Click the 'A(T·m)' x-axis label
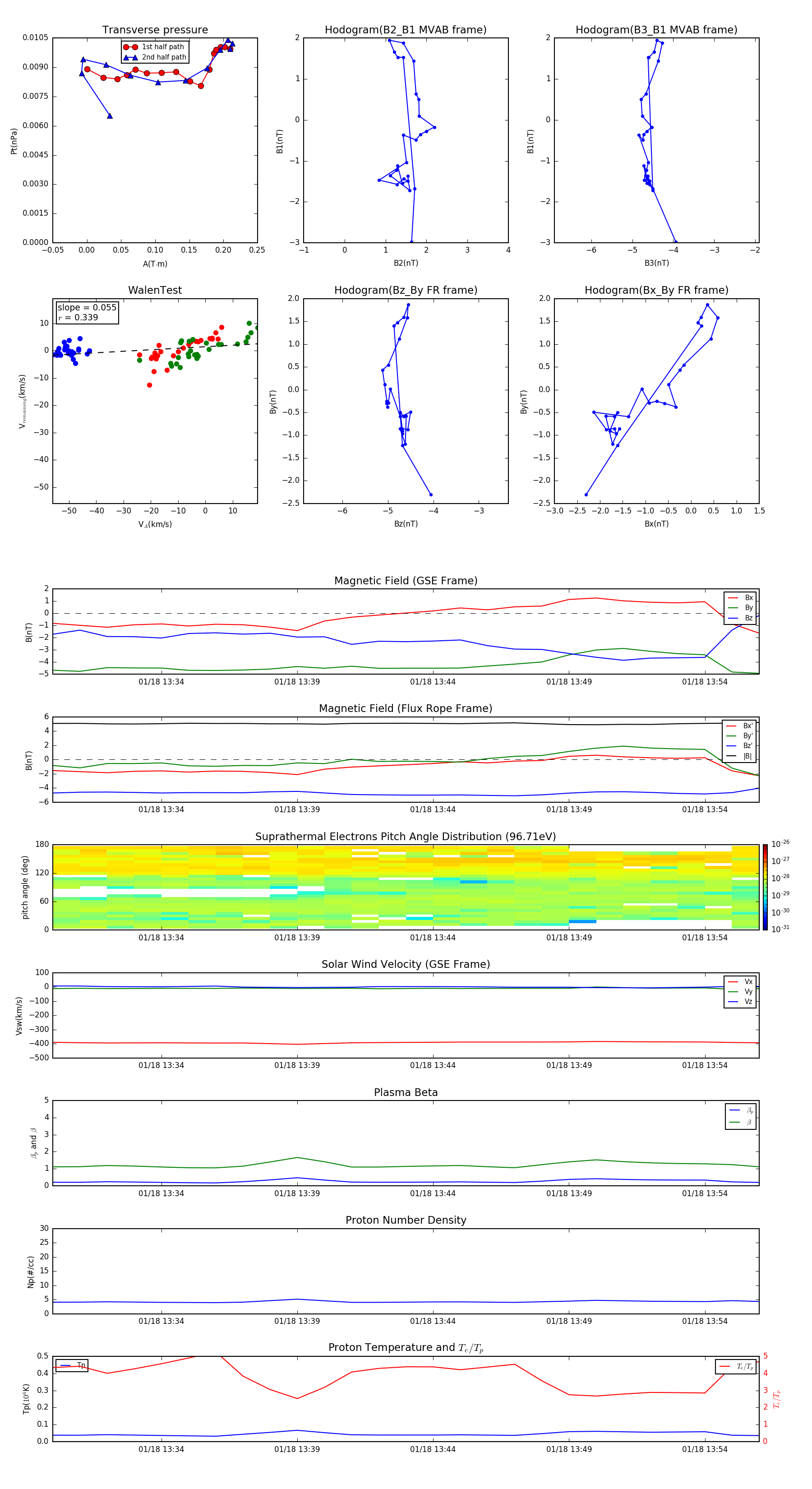Image resolution: width=812 pixels, height=1489 pixels. pyautogui.click(x=155, y=264)
